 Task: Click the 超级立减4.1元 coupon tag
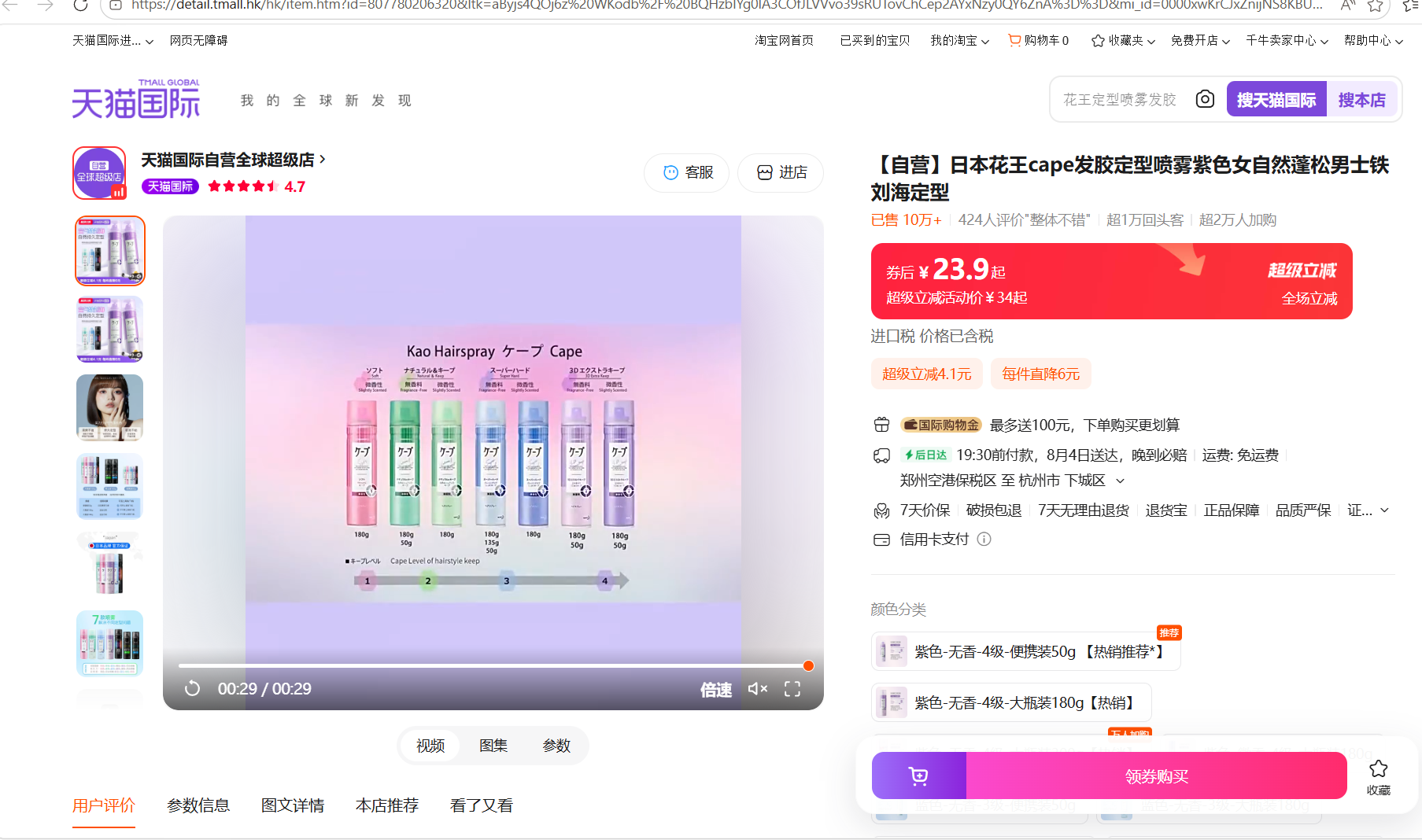point(926,374)
